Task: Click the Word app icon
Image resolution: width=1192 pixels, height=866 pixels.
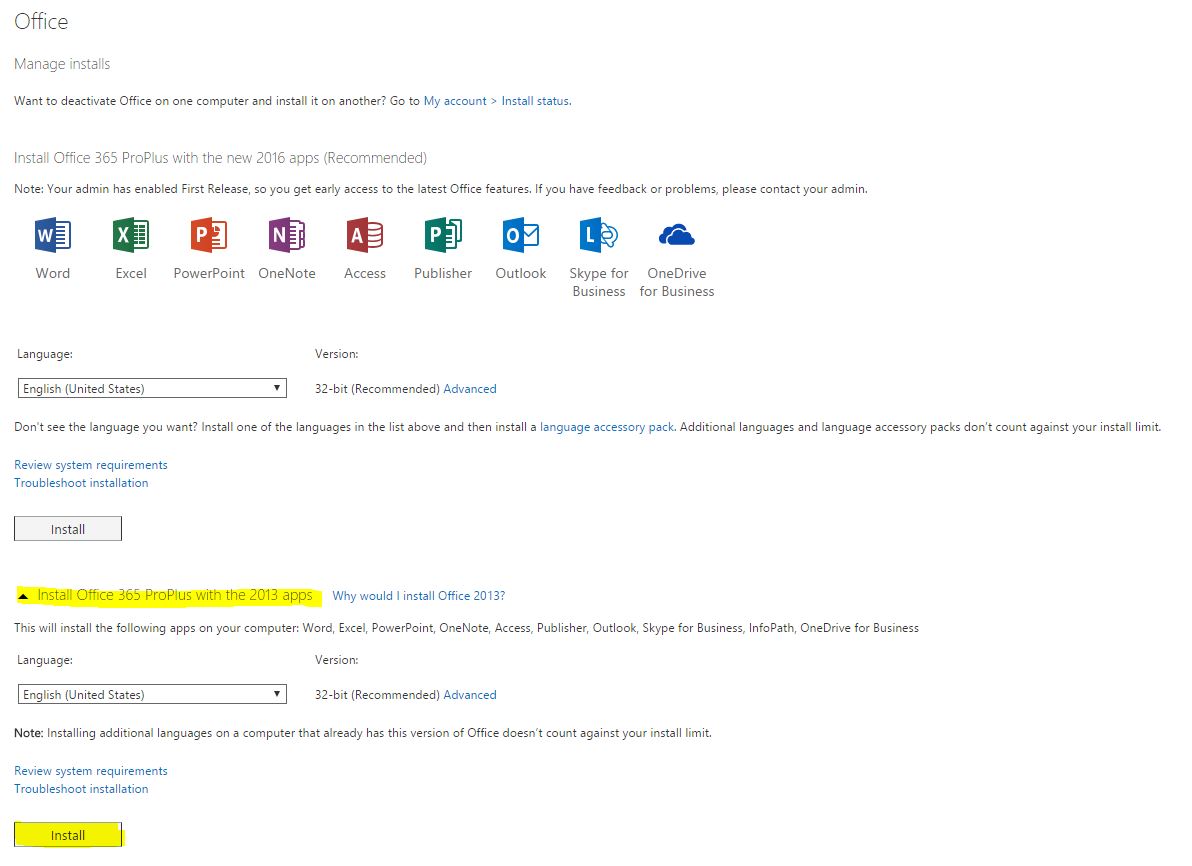Action: (52, 235)
